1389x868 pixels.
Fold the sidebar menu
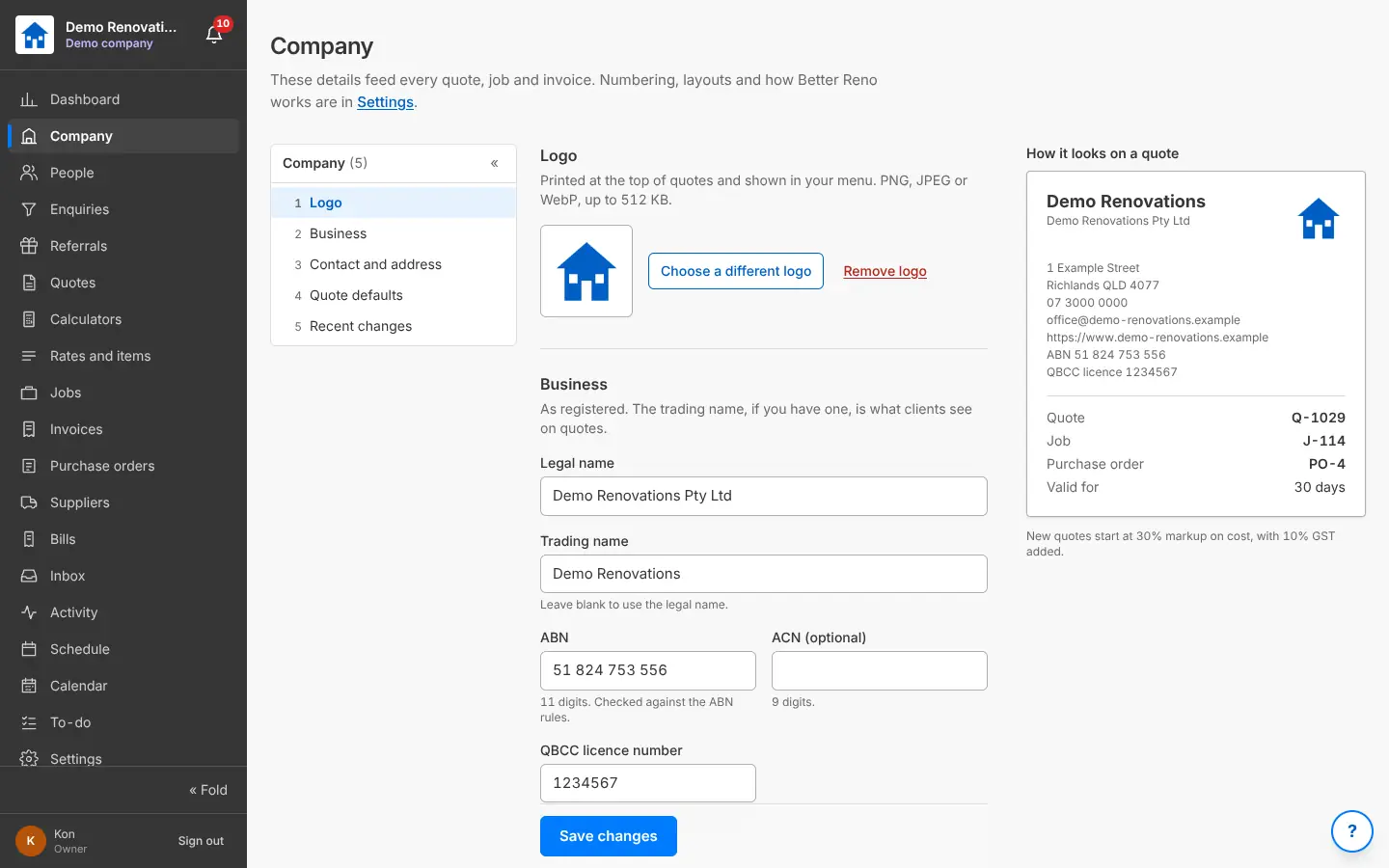point(208,790)
